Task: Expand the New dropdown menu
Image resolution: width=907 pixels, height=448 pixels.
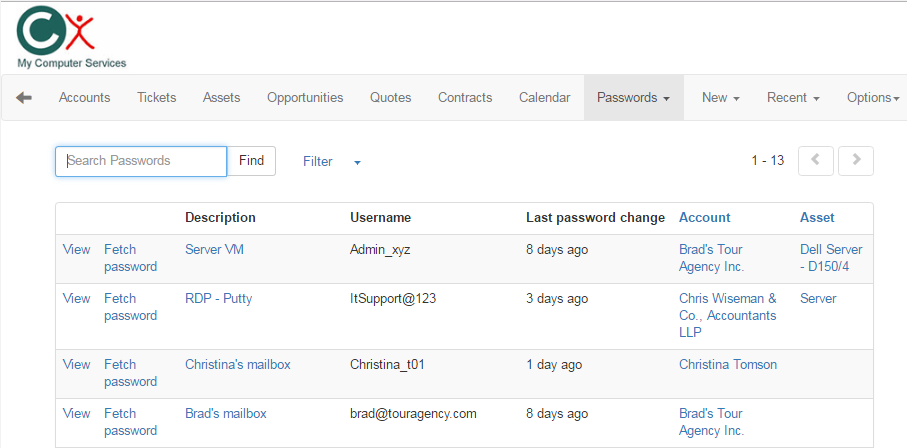Action: [x=720, y=98]
